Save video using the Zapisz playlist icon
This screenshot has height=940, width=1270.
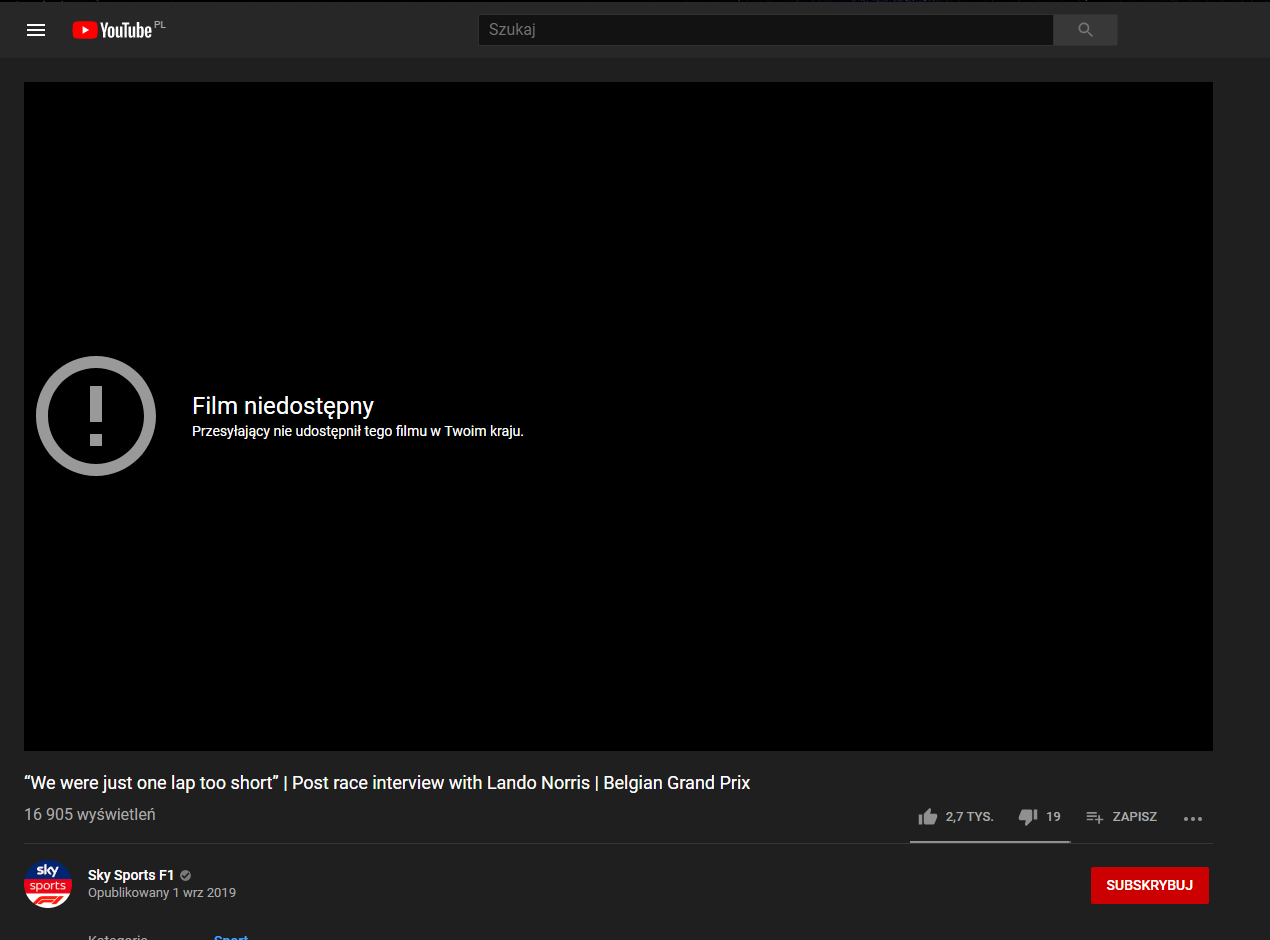click(1095, 817)
